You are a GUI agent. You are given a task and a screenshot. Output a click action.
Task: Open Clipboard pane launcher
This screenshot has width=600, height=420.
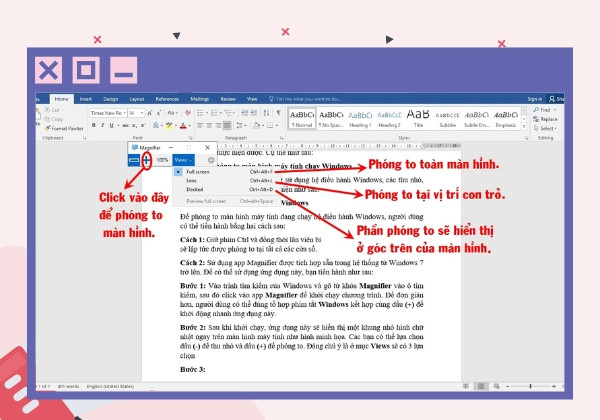[84, 138]
